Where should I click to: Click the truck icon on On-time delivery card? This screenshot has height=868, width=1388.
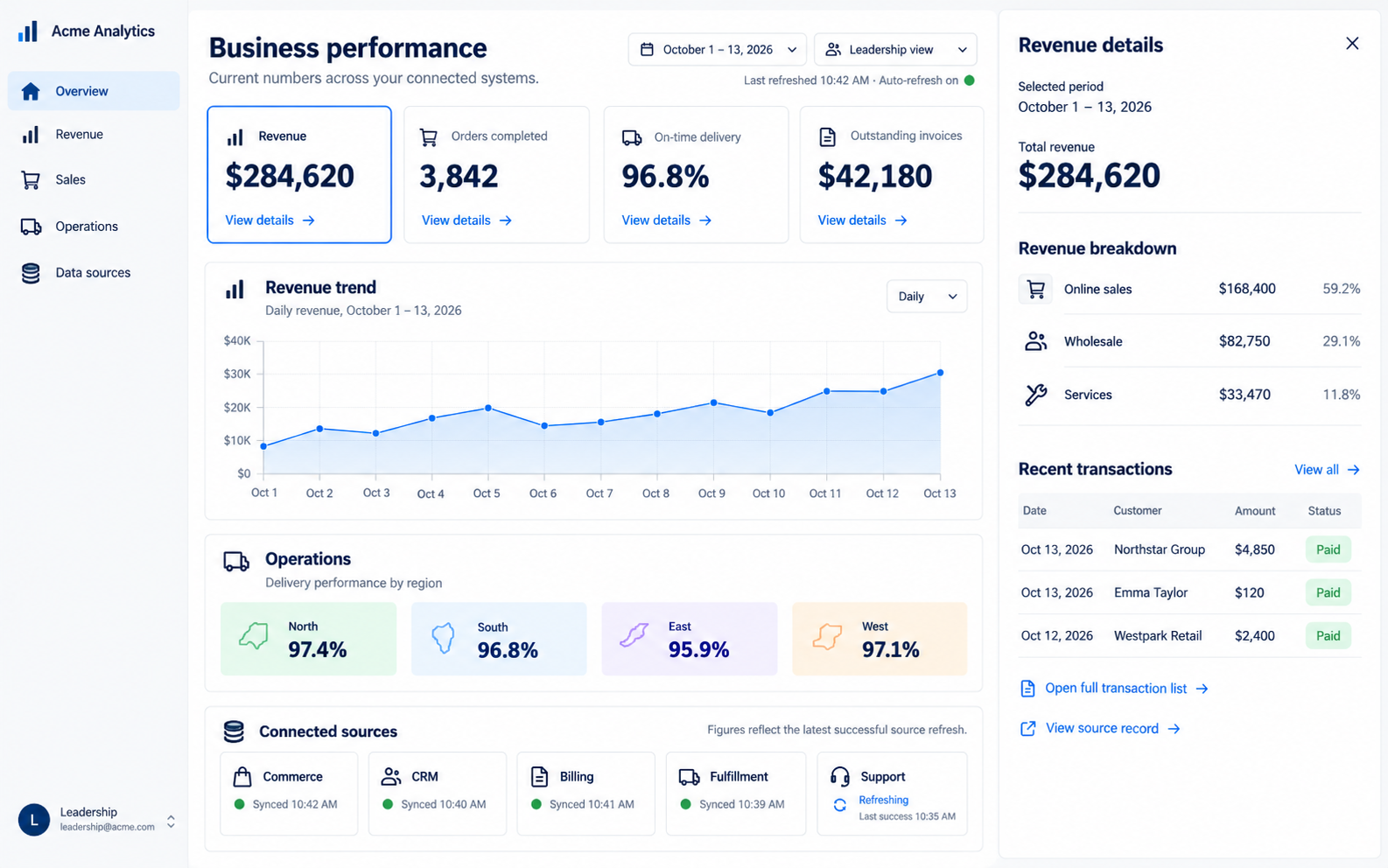pyautogui.click(x=632, y=137)
